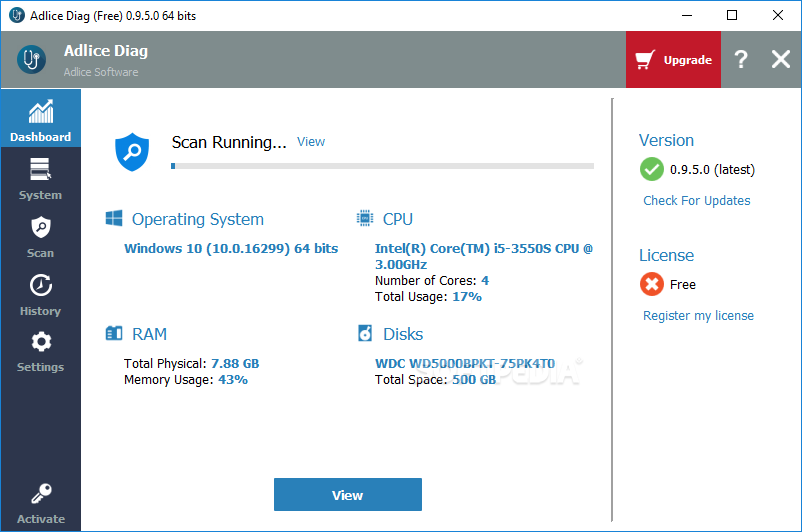Open the System sidebar section
Image resolution: width=802 pixels, height=532 pixels.
40,179
